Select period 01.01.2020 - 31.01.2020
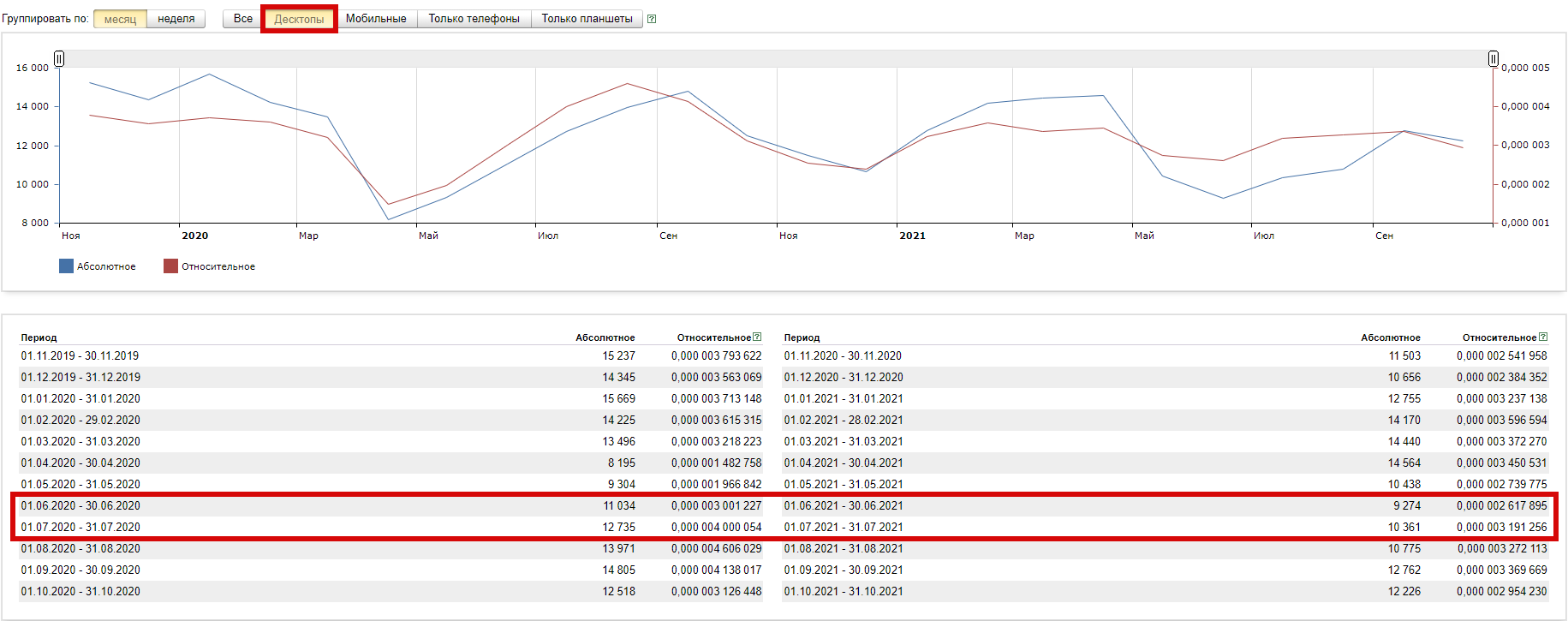Screen dimensions: 1568x621 (x=81, y=398)
